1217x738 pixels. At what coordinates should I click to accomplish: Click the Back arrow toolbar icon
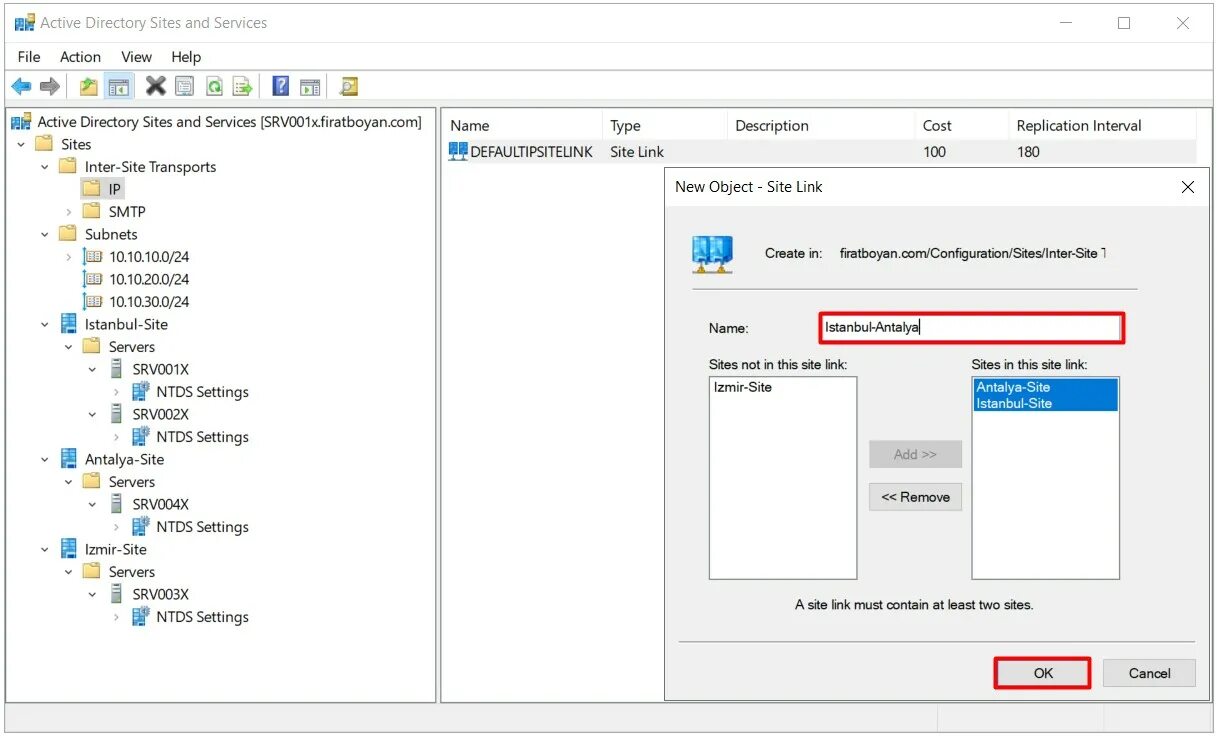(21, 87)
